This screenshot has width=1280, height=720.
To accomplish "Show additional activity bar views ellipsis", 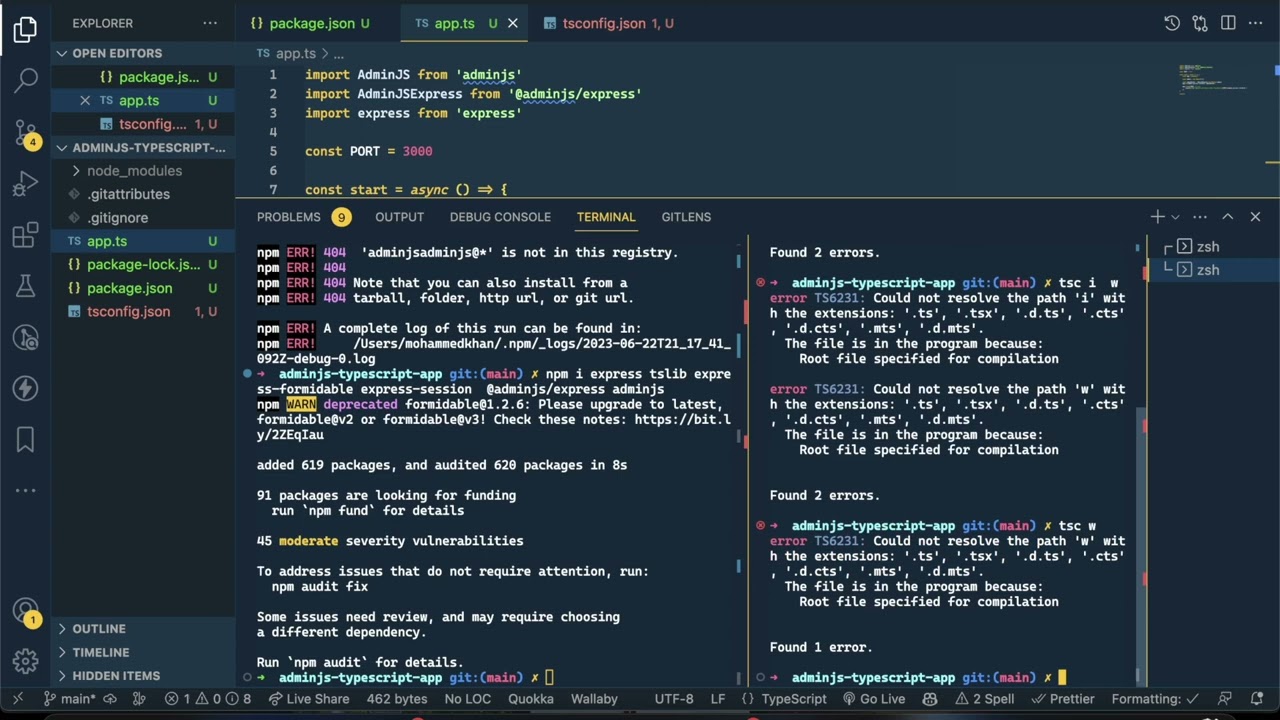I will coord(26,490).
